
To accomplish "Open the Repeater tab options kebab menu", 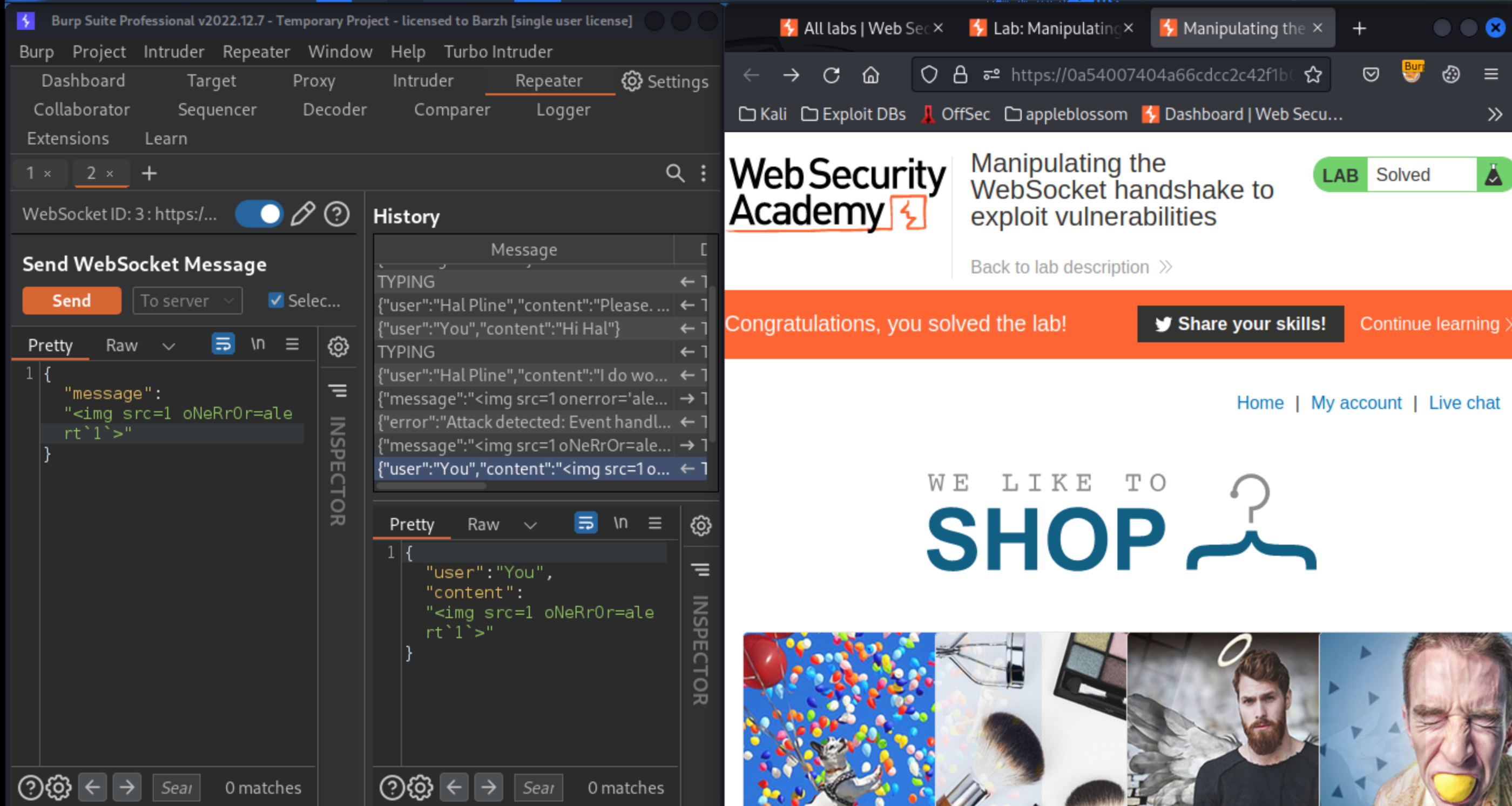I will [703, 173].
